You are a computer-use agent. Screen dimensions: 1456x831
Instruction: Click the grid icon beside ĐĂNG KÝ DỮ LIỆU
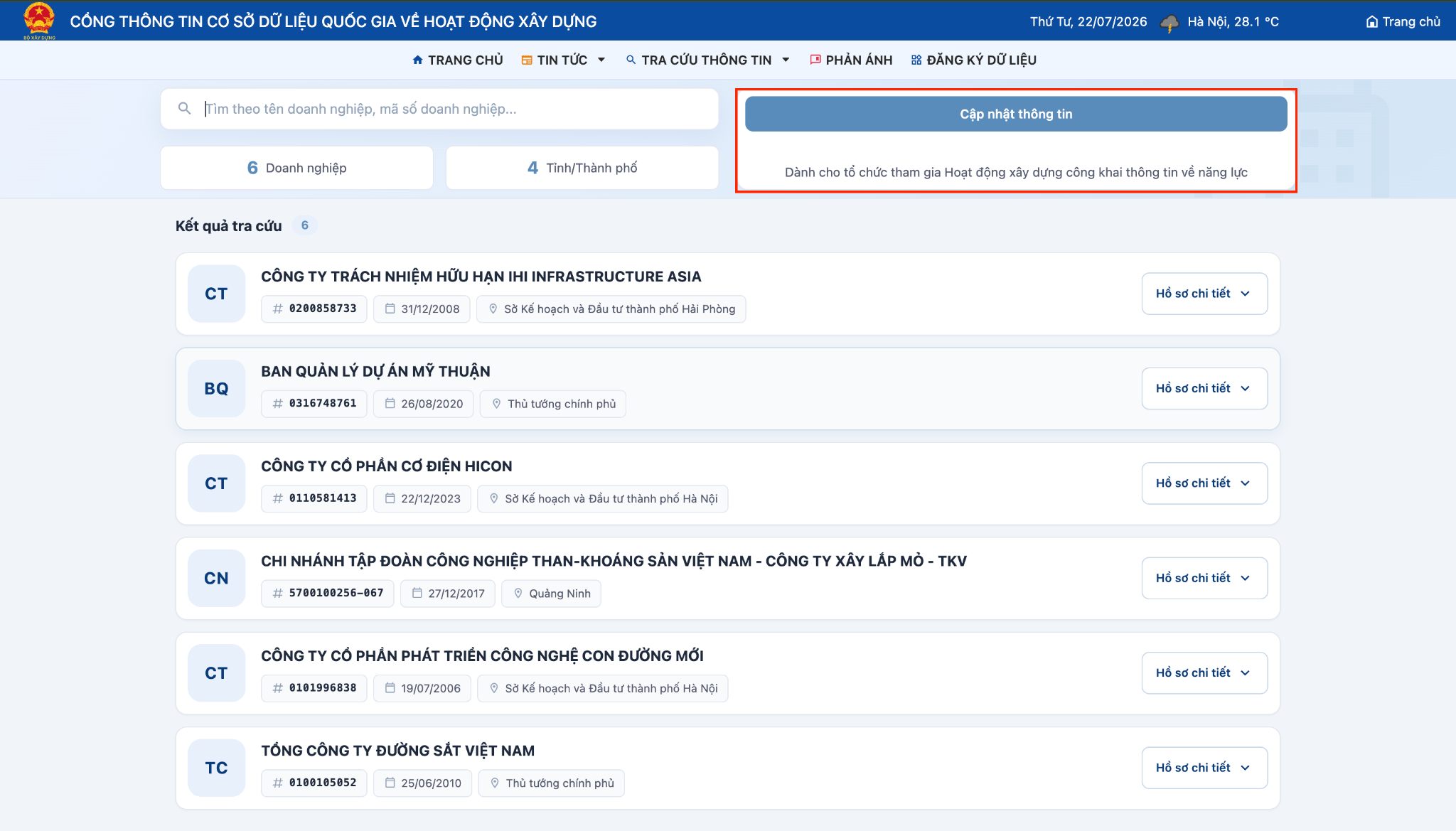[x=916, y=60]
